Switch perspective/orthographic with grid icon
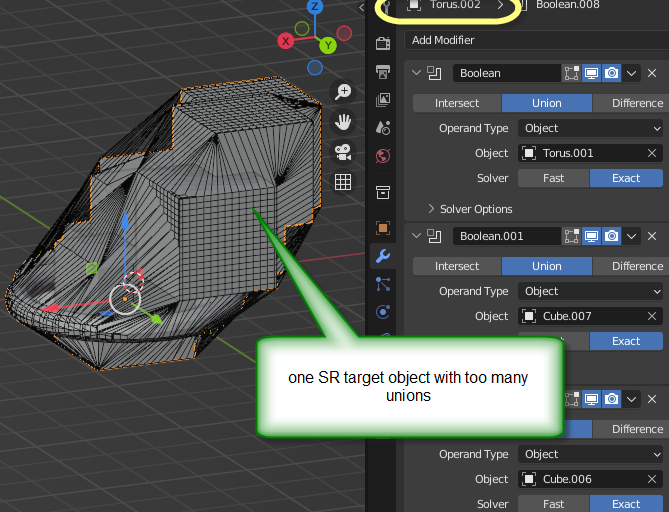Screen dimensions: 669x512 (343, 182)
